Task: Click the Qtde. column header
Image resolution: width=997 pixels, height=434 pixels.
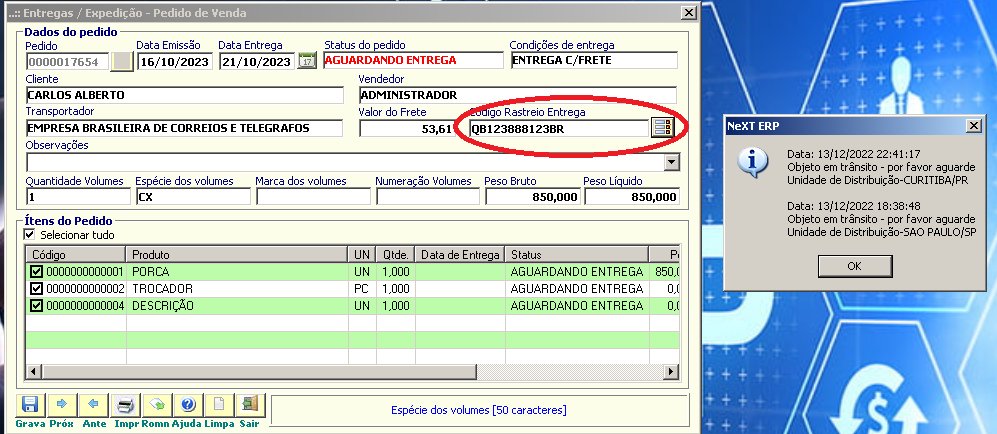Action: (395, 255)
